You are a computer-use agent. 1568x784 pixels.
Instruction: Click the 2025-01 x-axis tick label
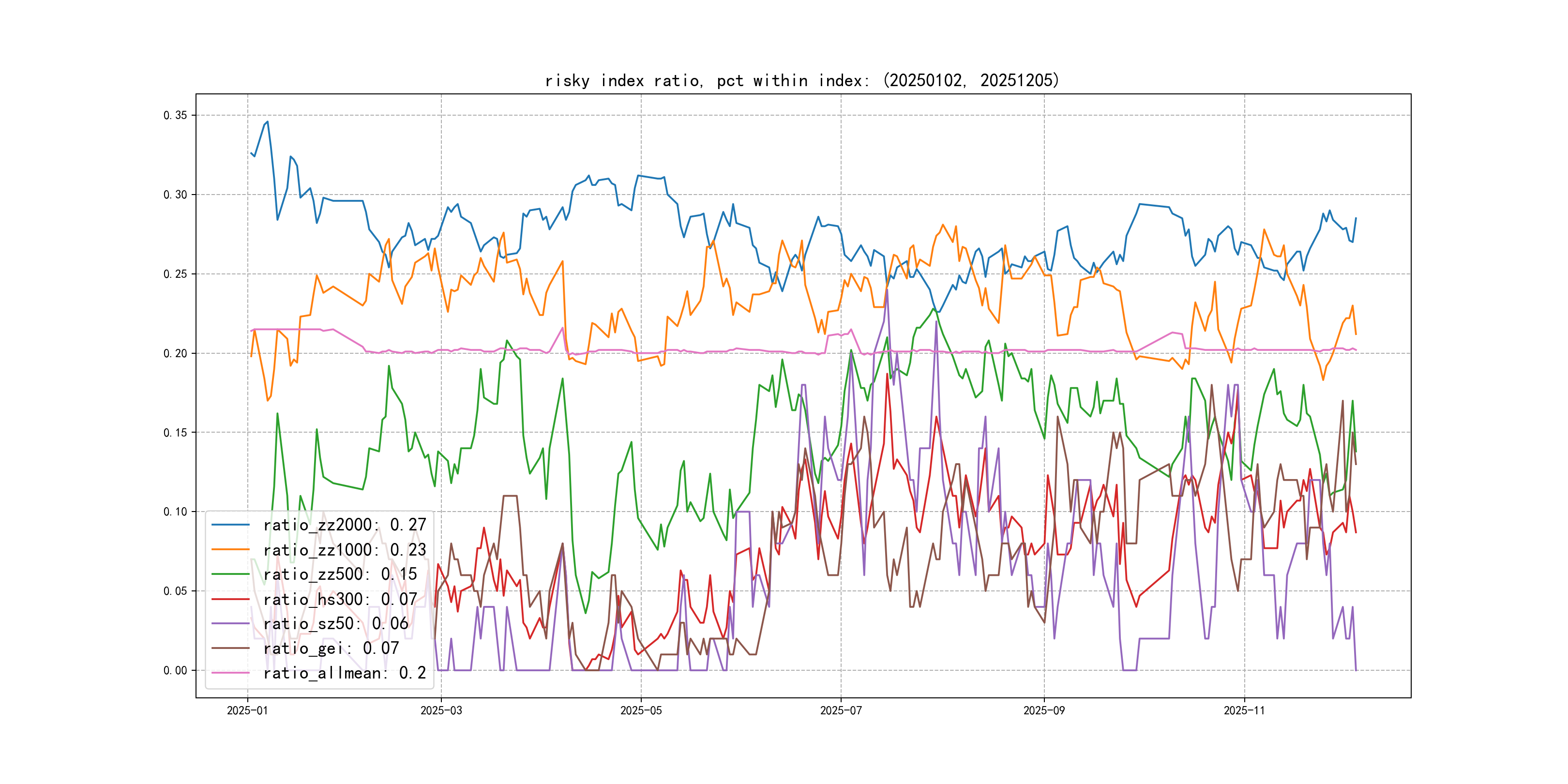click(247, 710)
